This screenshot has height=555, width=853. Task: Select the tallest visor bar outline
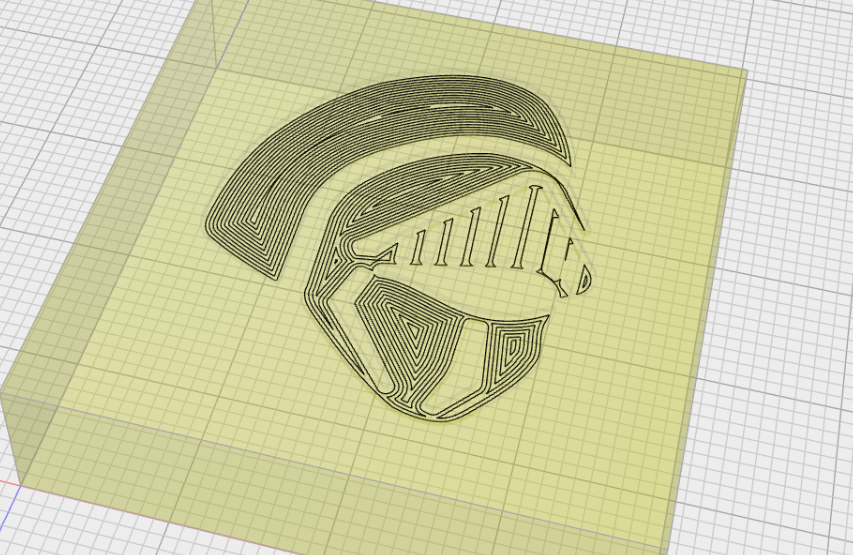pos(525,229)
